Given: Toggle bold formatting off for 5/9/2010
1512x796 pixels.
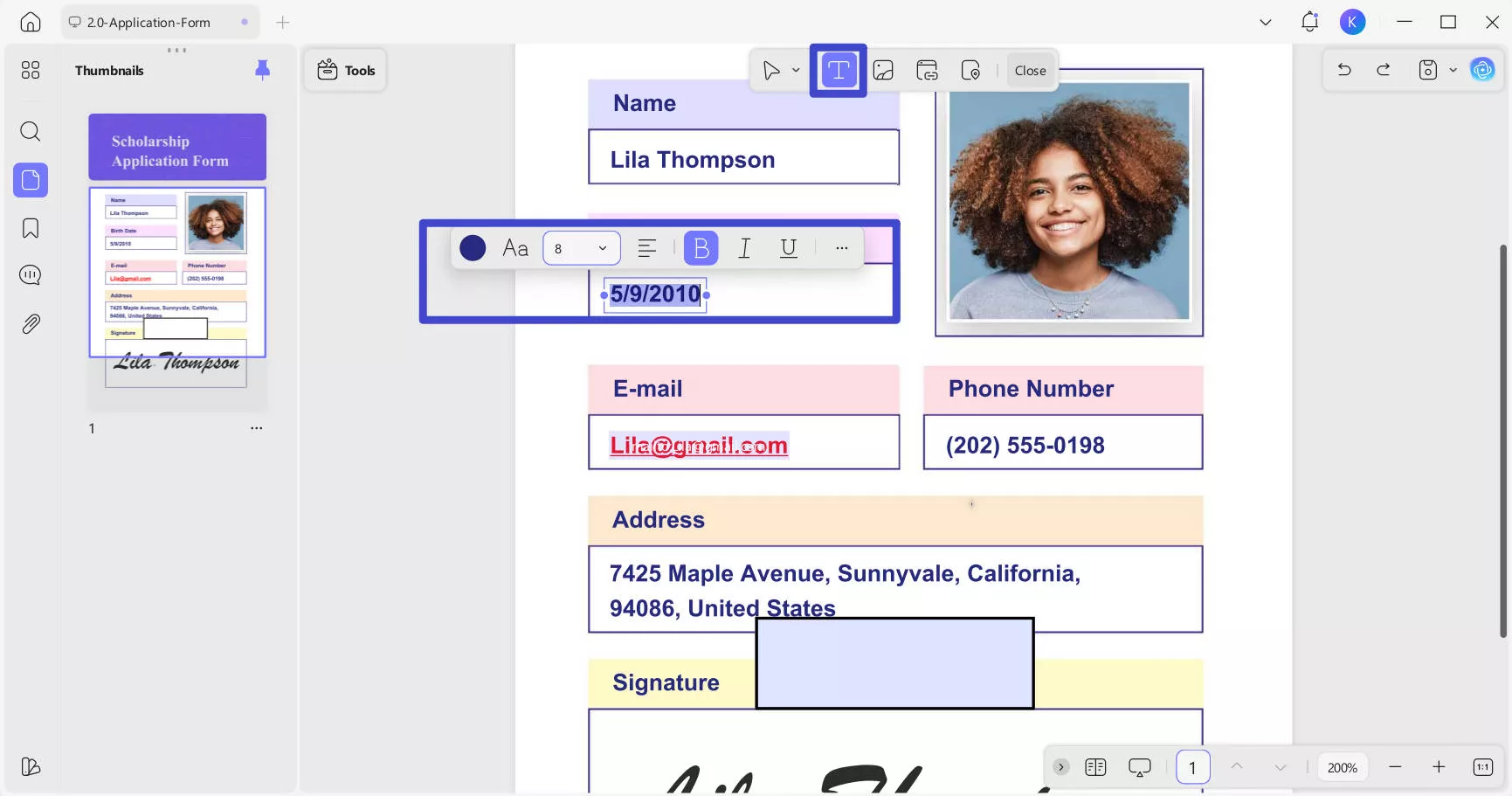Looking at the screenshot, I should point(701,248).
